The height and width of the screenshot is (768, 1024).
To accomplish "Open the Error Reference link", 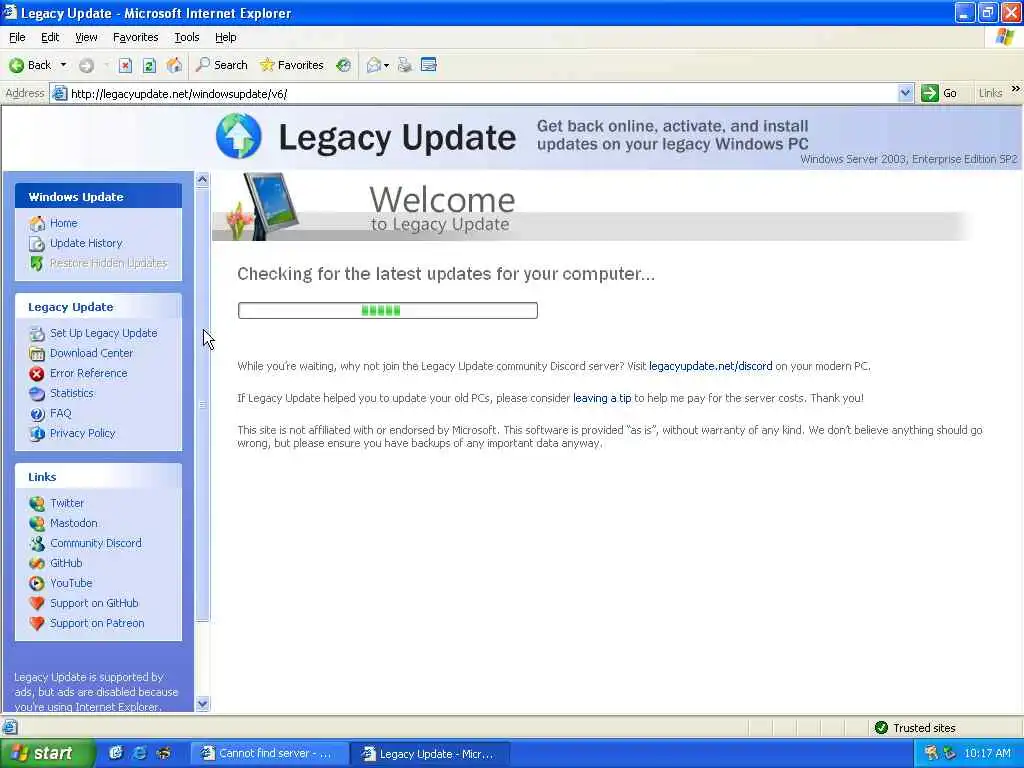I will (88, 374).
